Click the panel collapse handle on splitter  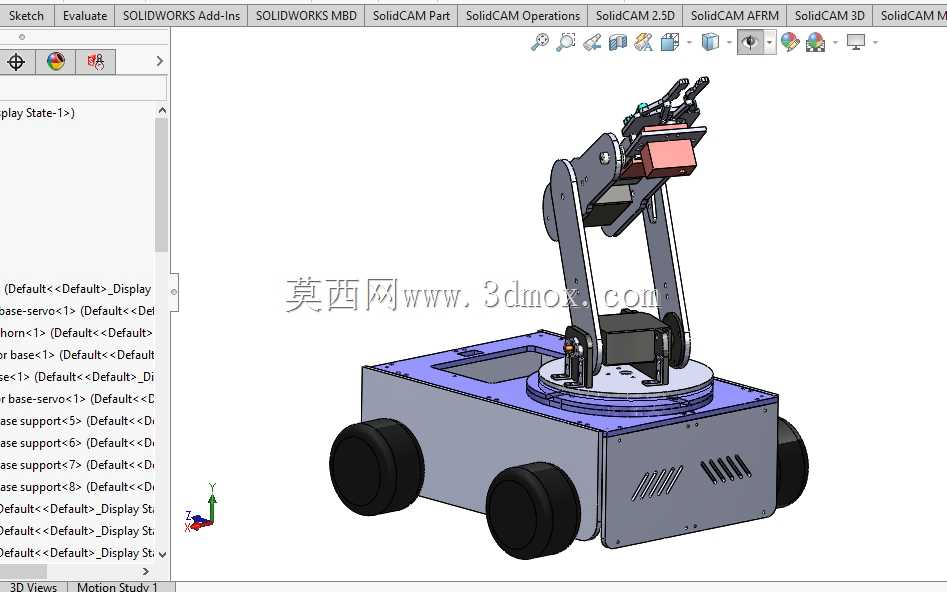click(x=174, y=292)
